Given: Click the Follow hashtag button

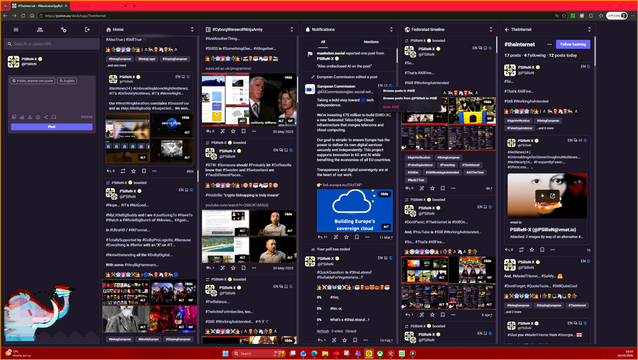Looking at the screenshot, I should point(573,44).
